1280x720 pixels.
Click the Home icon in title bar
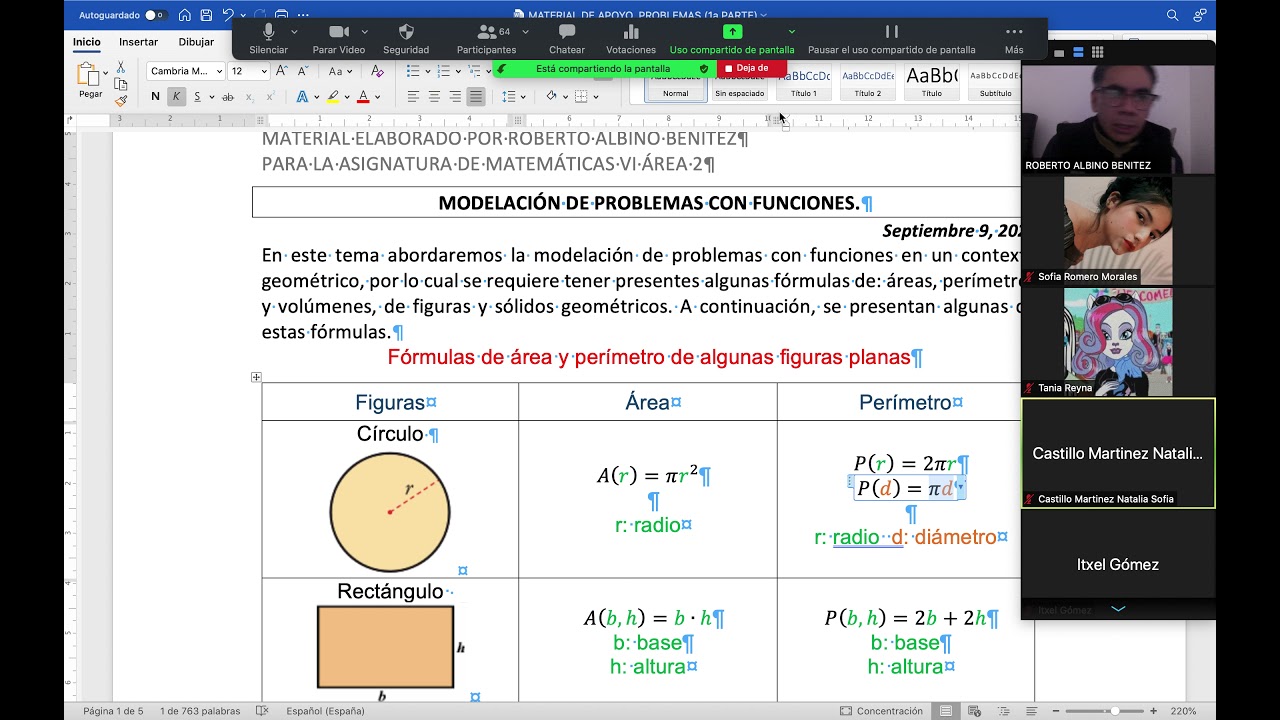click(185, 15)
